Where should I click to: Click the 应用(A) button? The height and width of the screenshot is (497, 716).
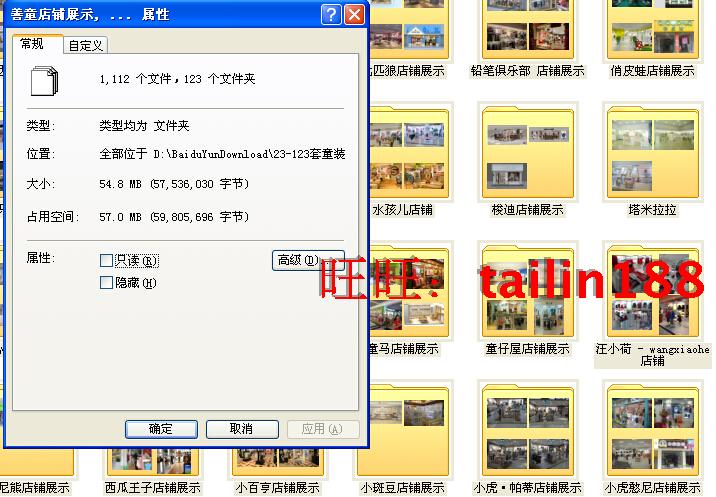(323, 429)
